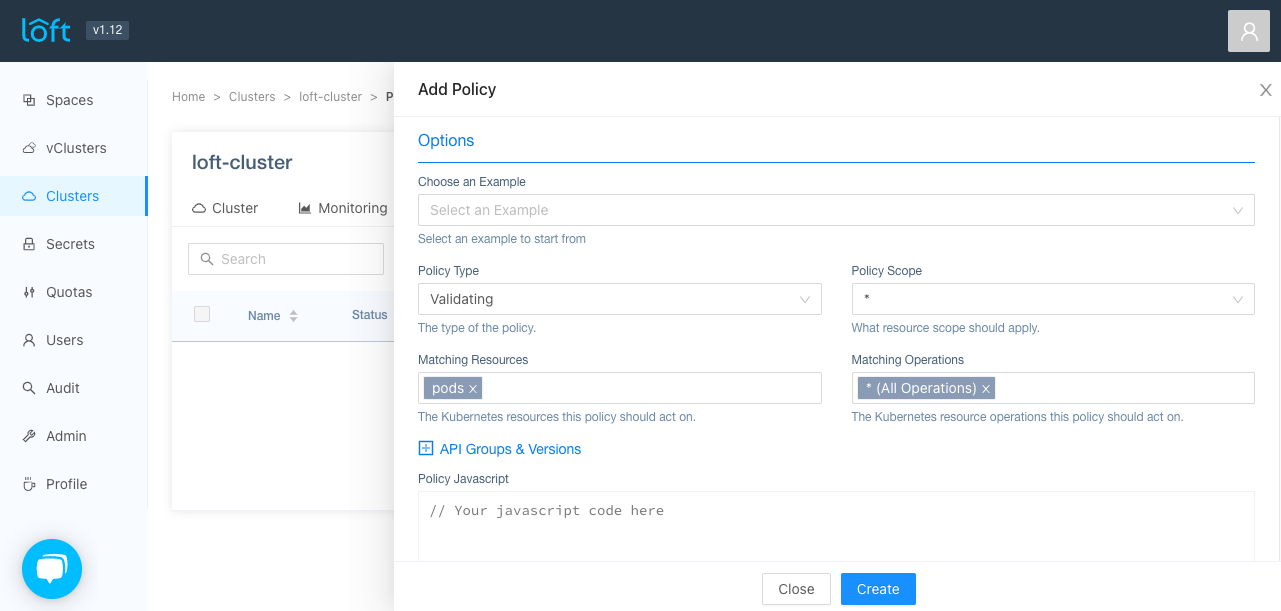The height and width of the screenshot is (611, 1281).
Task: Click the Loft logo in header
Action: click(46, 30)
